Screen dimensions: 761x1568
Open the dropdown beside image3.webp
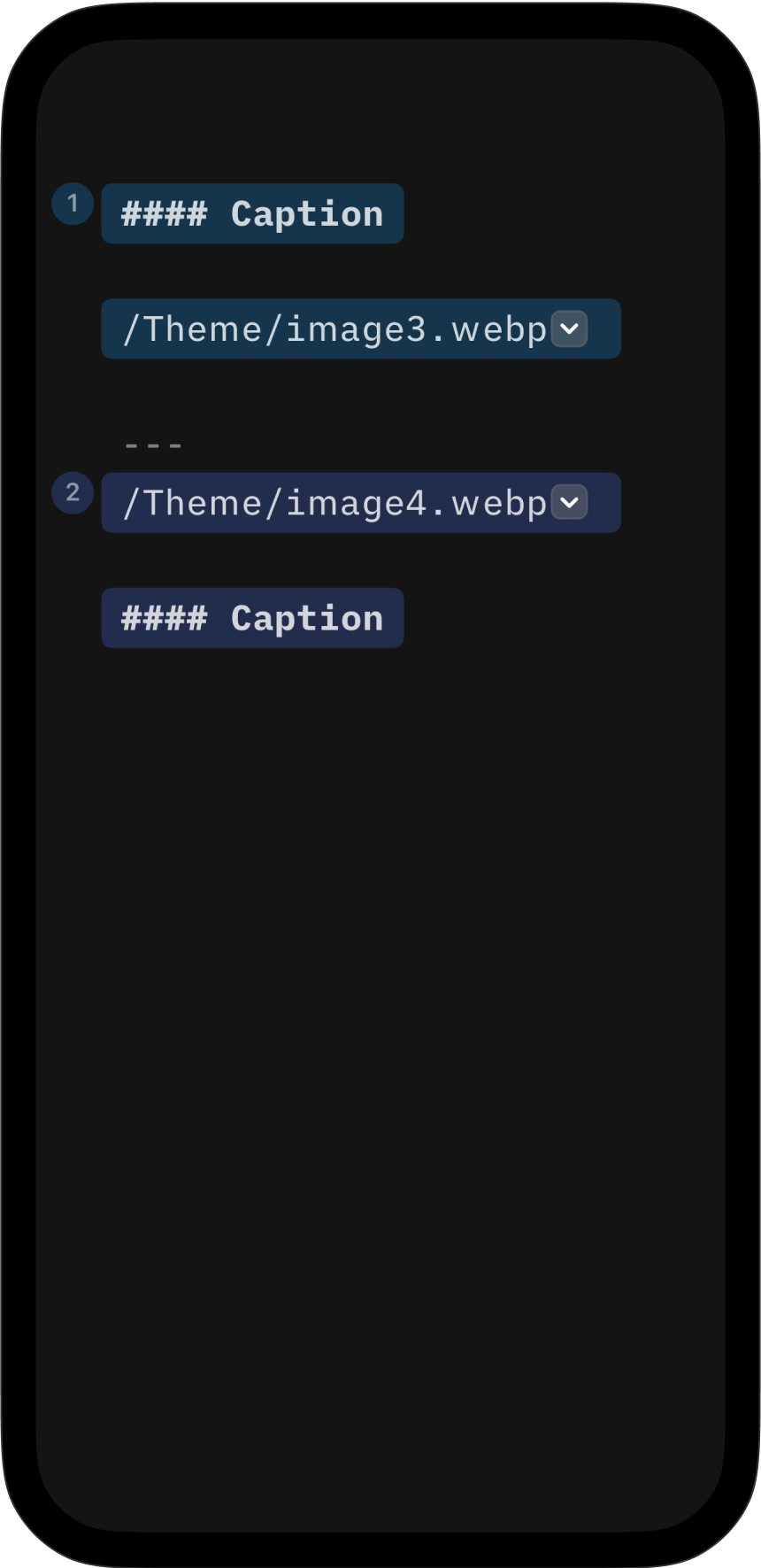569,329
